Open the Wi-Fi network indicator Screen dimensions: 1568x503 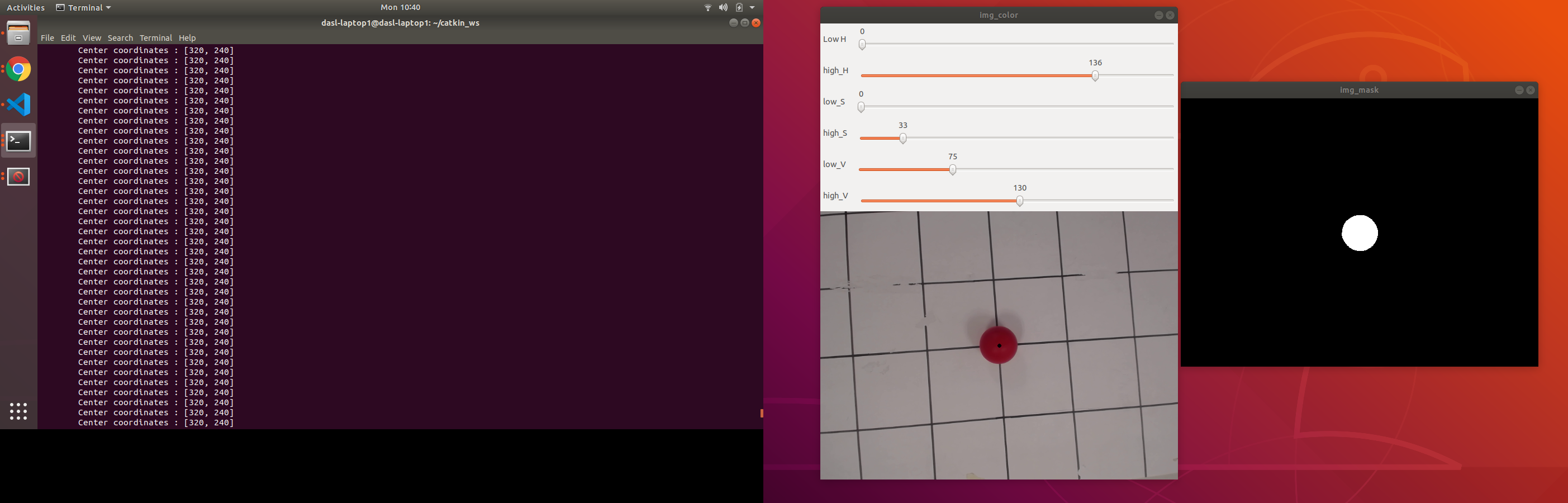click(707, 7)
